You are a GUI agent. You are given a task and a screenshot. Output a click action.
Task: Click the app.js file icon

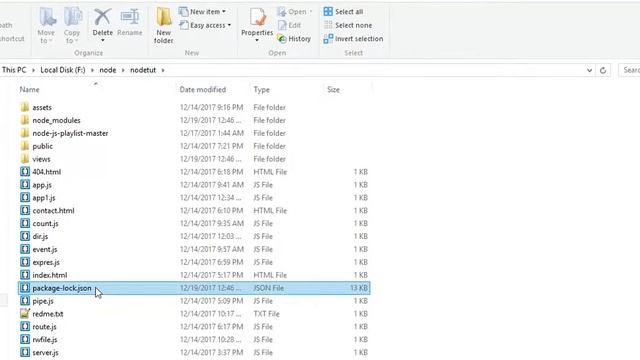coord(25,185)
